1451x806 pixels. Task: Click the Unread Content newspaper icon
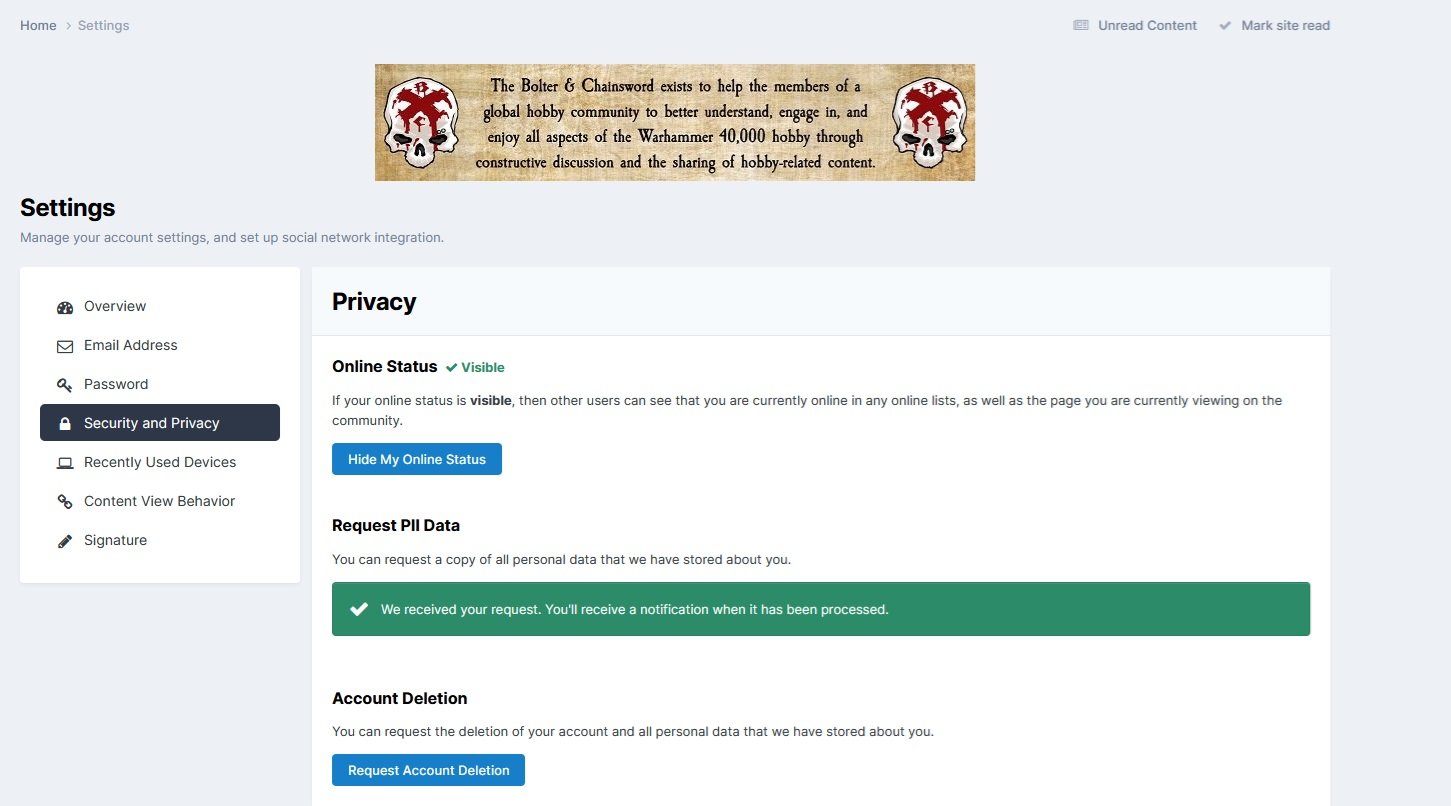coord(1081,26)
